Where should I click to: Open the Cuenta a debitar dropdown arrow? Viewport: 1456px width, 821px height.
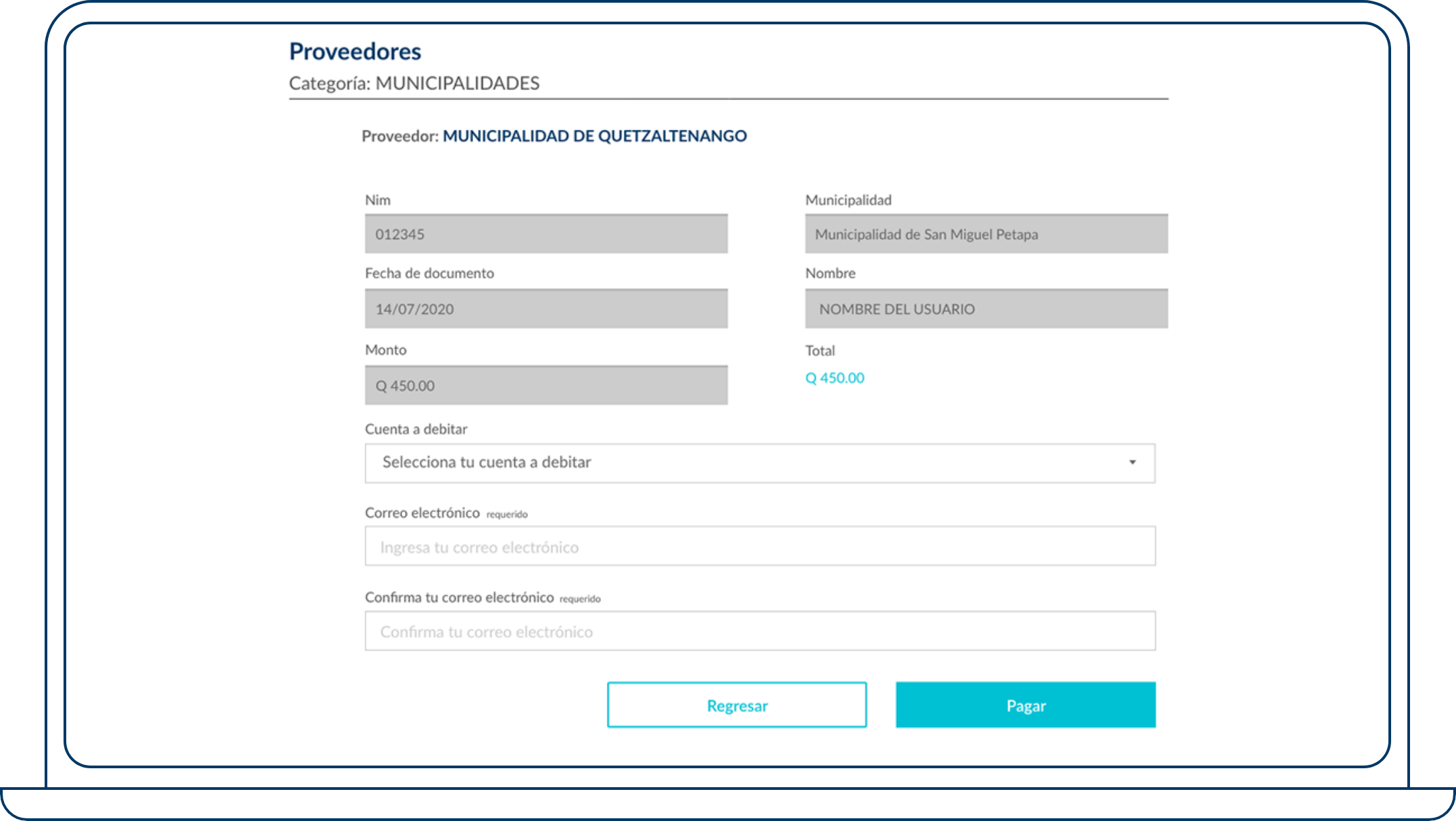tap(1132, 463)
